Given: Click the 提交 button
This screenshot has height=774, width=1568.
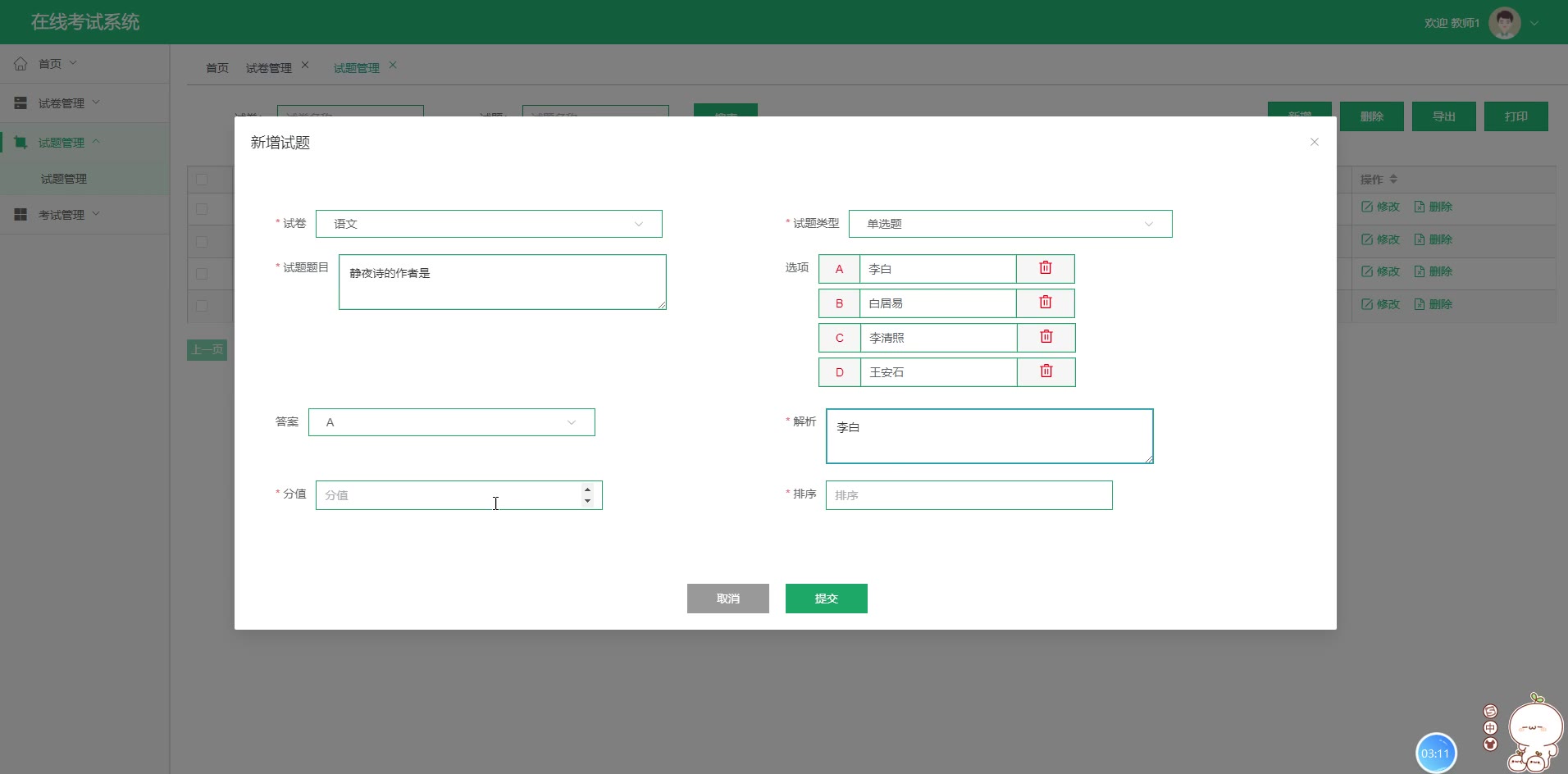Looking at the screenshot, I should (826, 599).
